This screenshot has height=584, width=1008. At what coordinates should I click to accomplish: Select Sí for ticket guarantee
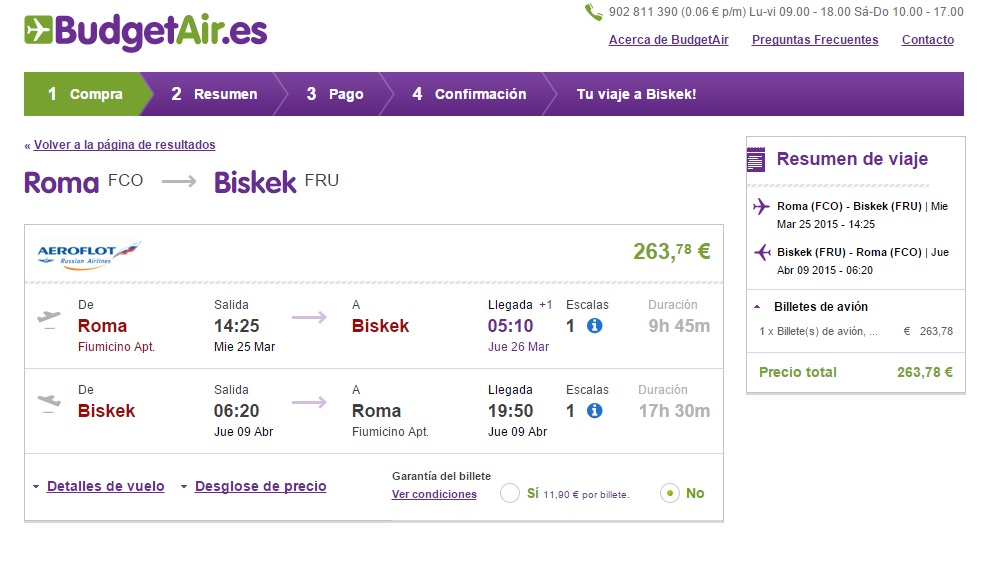510,493
